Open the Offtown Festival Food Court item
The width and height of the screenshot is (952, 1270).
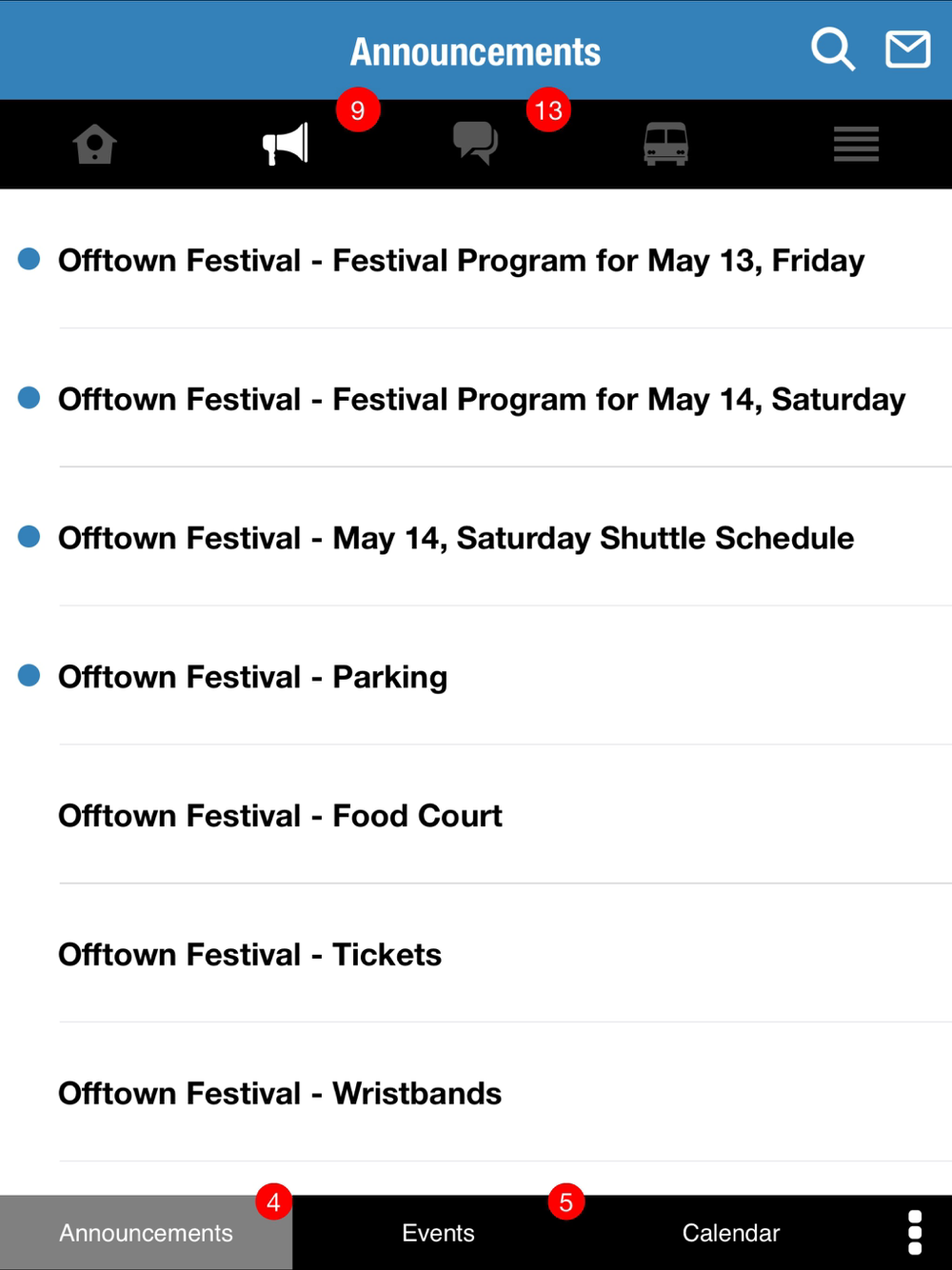[x=280, y=816]
